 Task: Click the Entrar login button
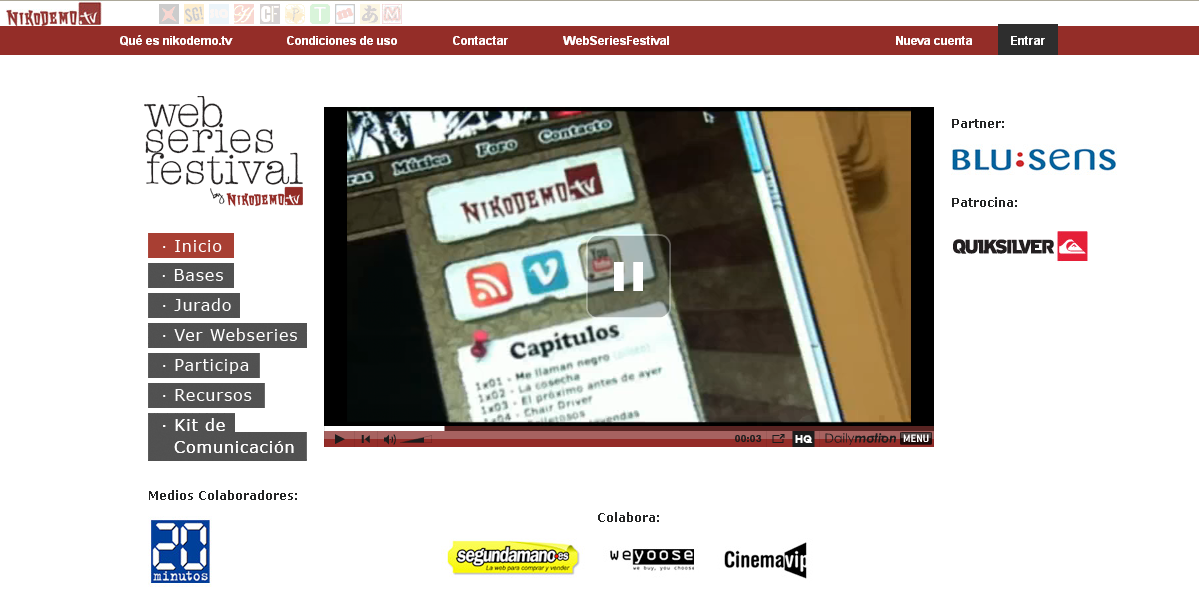(1028, 40)
